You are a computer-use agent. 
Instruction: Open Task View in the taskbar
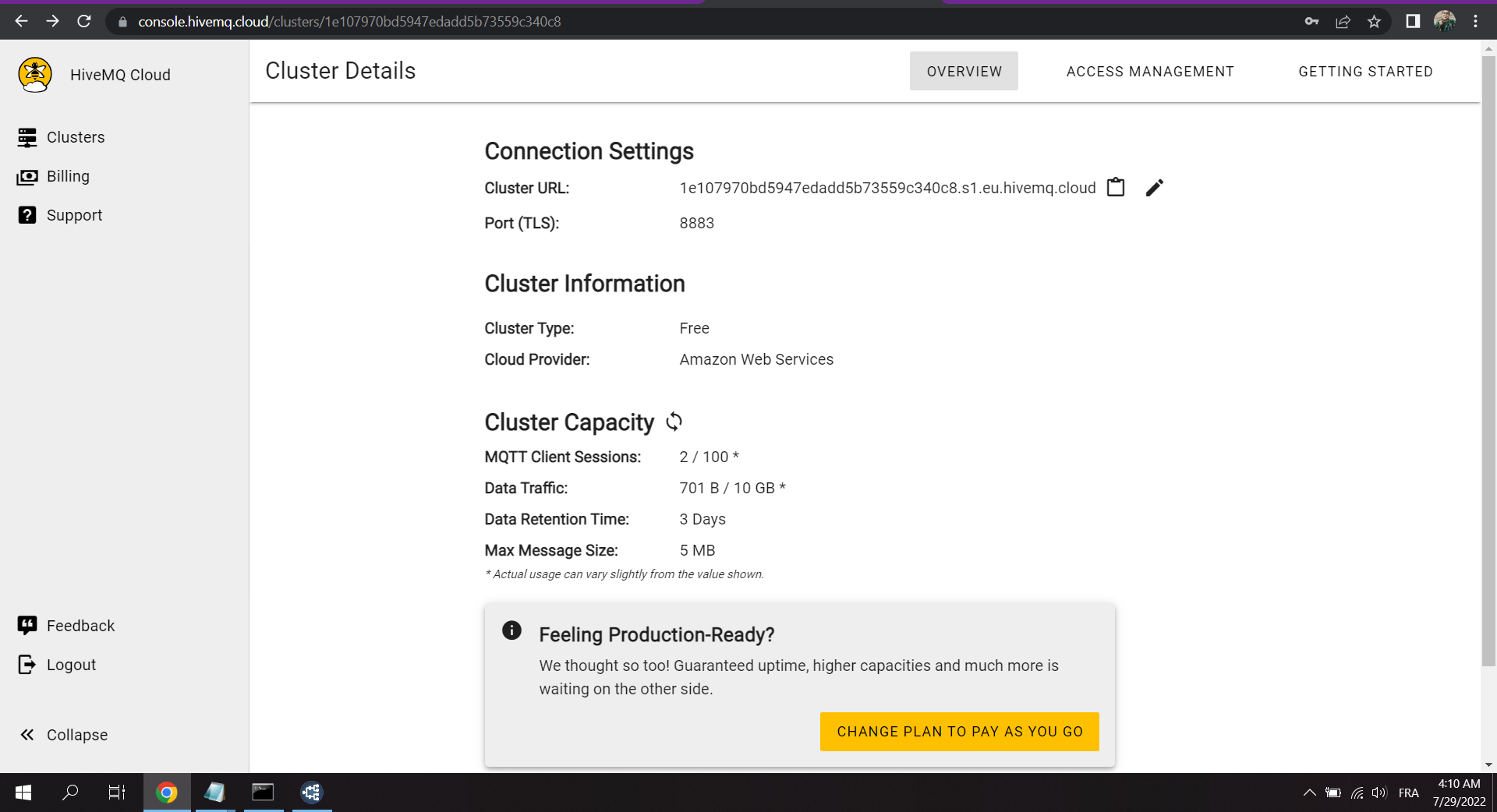pos(117,793)
